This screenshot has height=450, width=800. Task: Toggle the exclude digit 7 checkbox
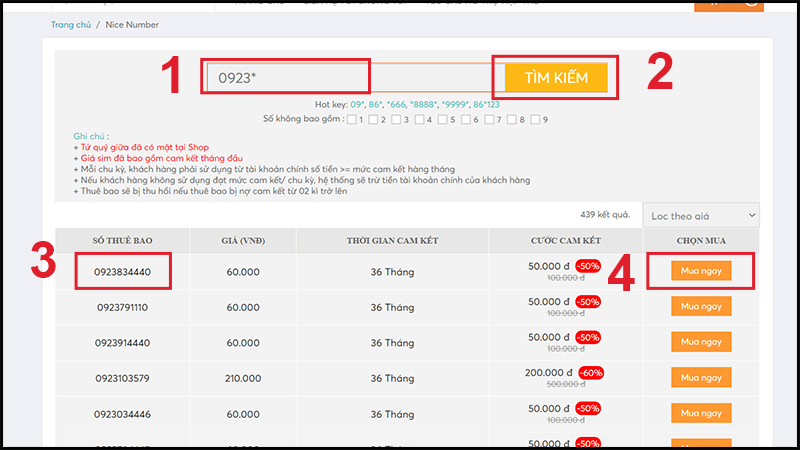tap(490, 120)
